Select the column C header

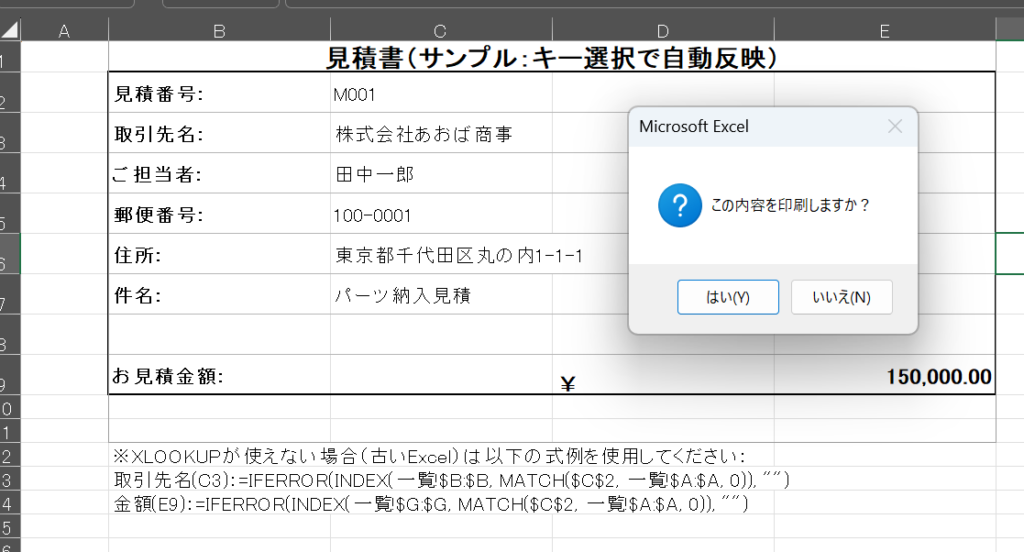click(x=440, y=31)
